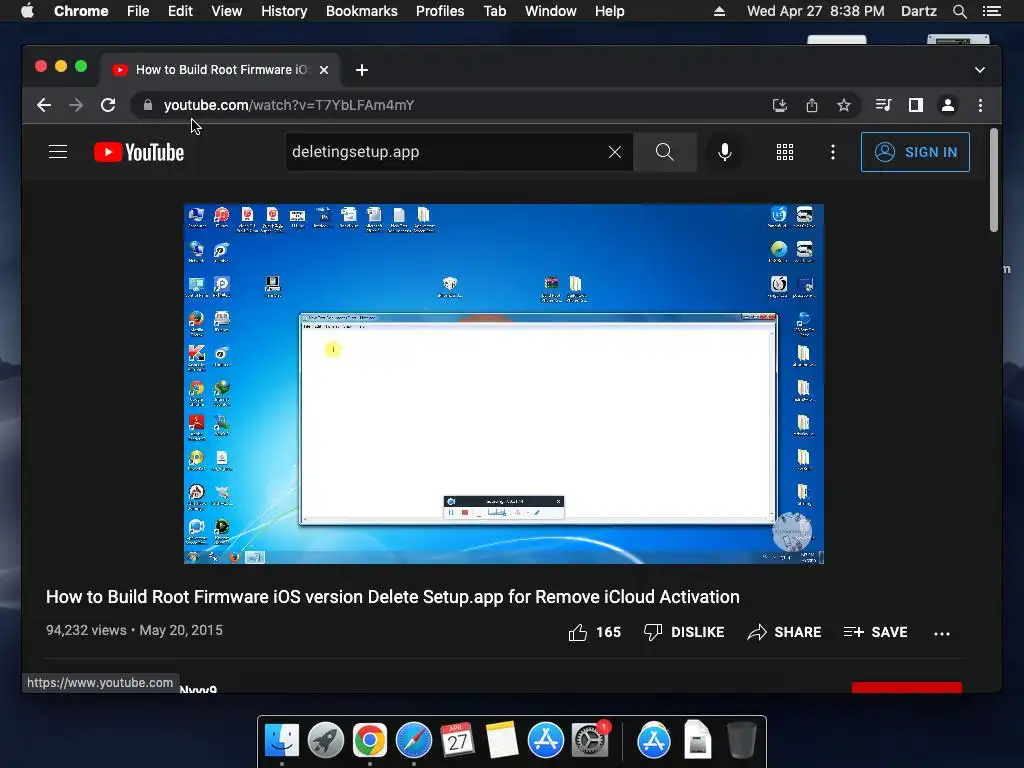
Task: Open the YouTube apps grid icon
Action: (x=785, y=152)
